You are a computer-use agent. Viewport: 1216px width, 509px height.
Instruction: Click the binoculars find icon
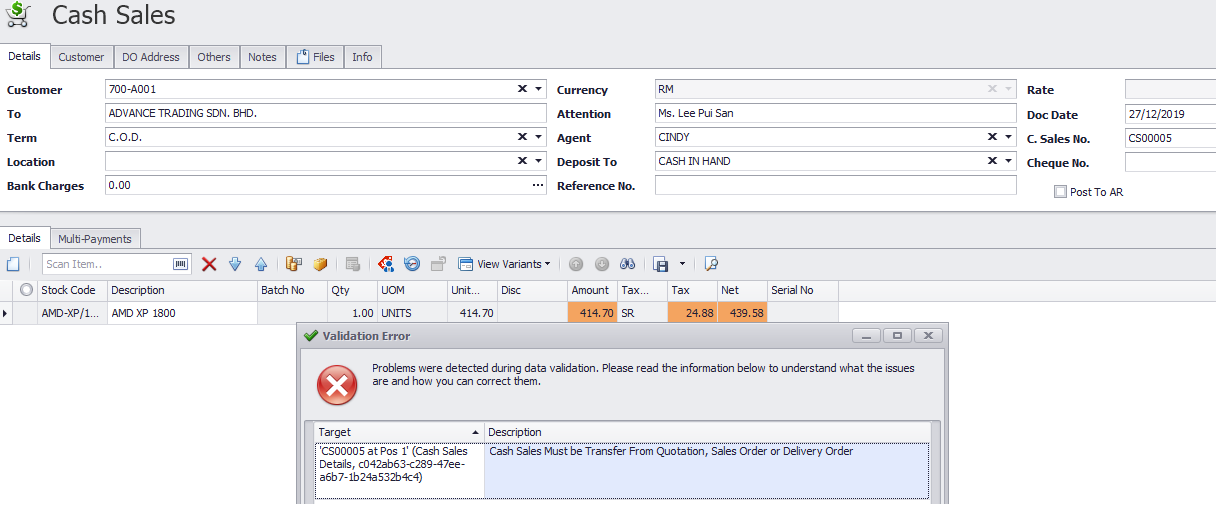628,264
